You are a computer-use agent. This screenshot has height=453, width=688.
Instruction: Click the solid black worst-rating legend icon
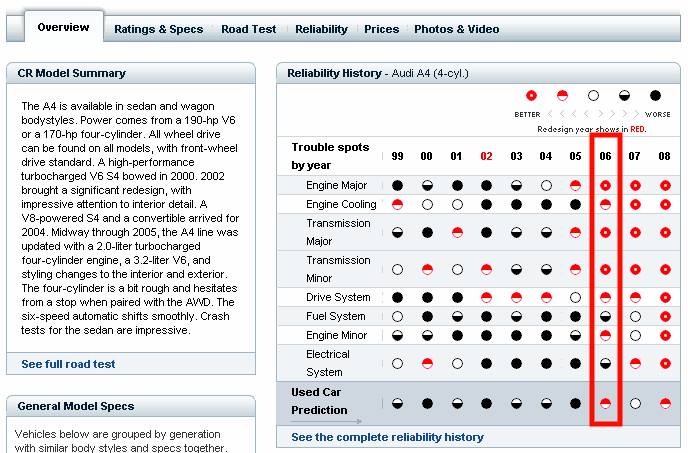coord(655,96)
